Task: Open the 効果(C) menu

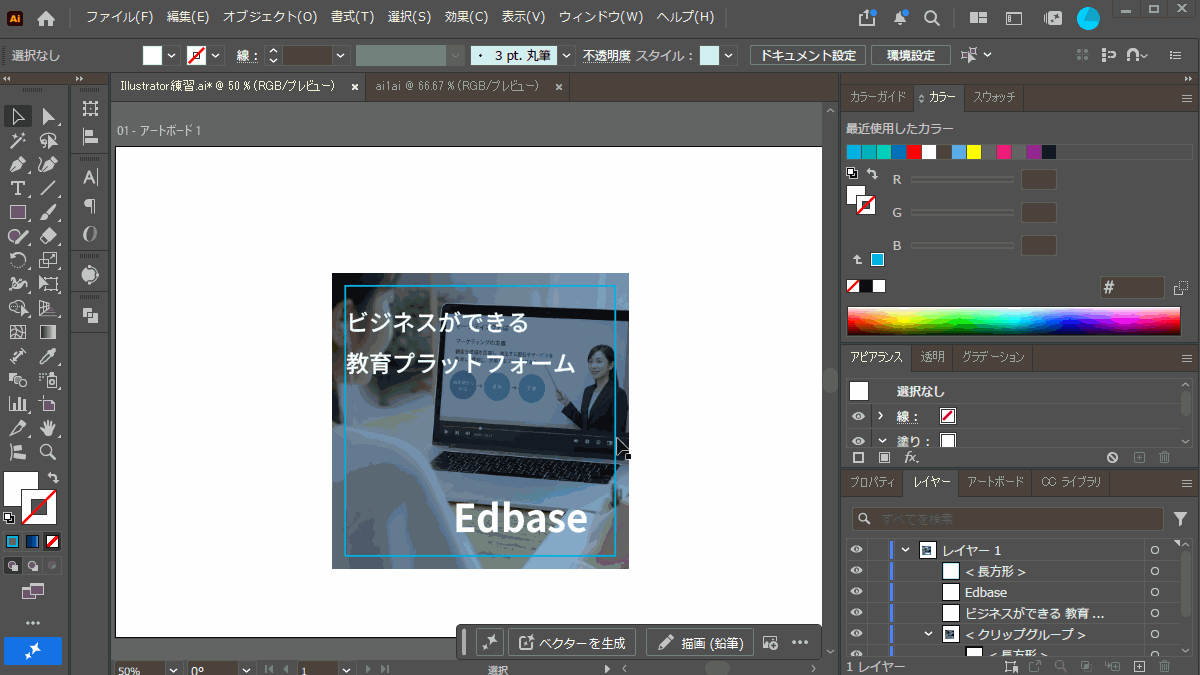Action: pyautogui.click(x=467, y=18)
